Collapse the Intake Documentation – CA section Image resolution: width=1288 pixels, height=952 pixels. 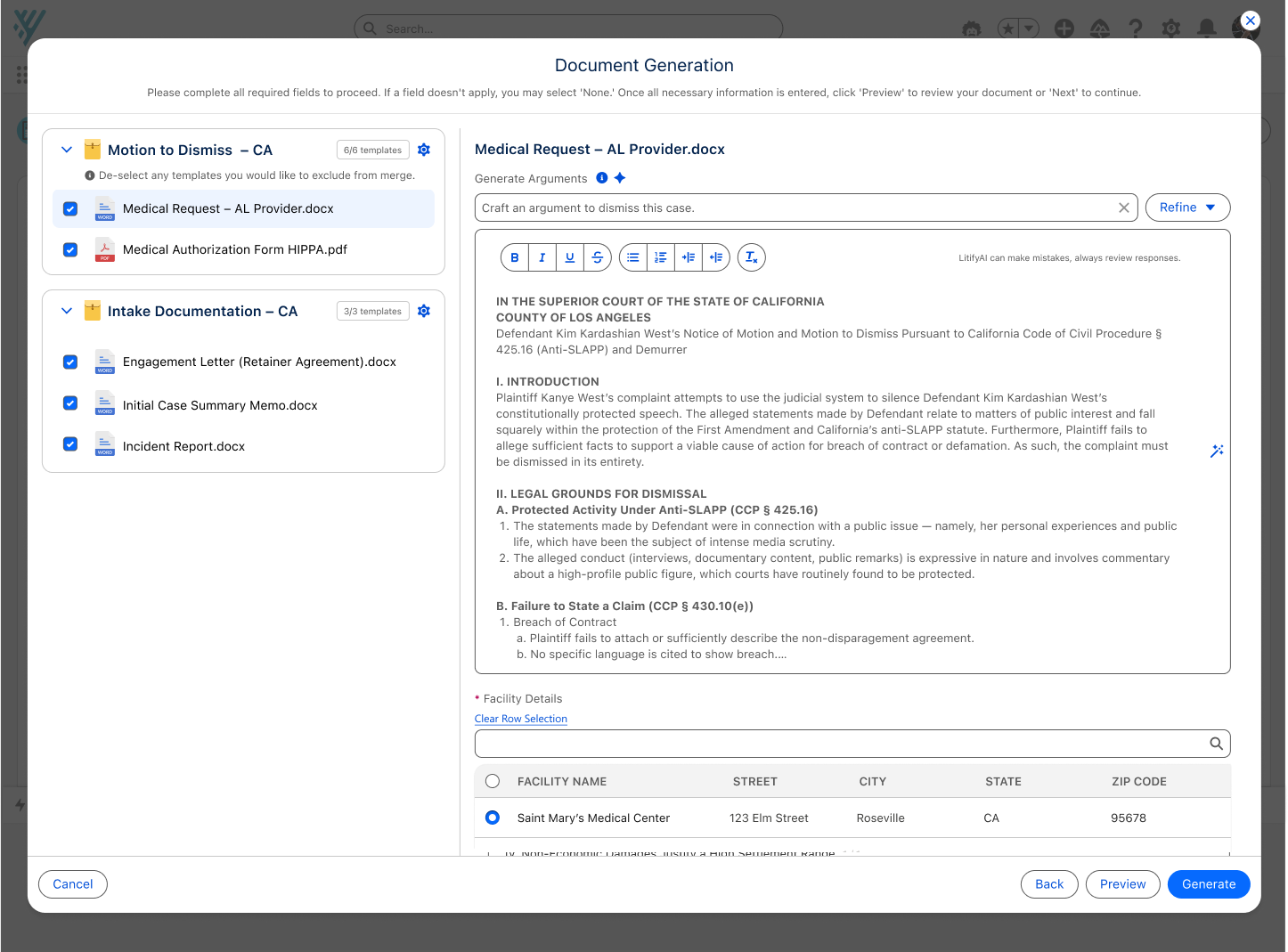click(x=67, y=311)
